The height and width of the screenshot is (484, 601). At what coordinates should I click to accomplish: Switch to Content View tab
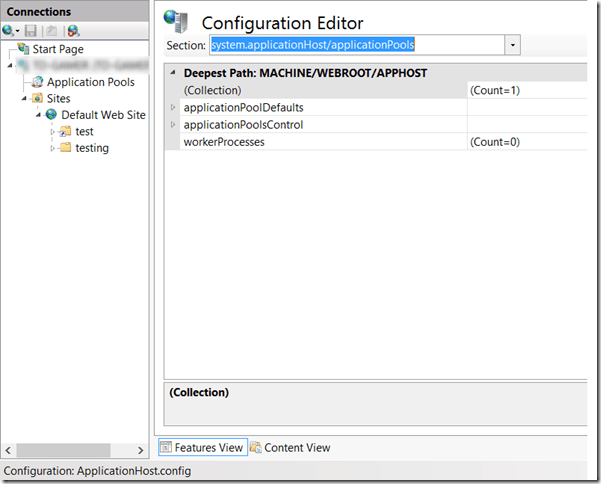coord(290,447)
